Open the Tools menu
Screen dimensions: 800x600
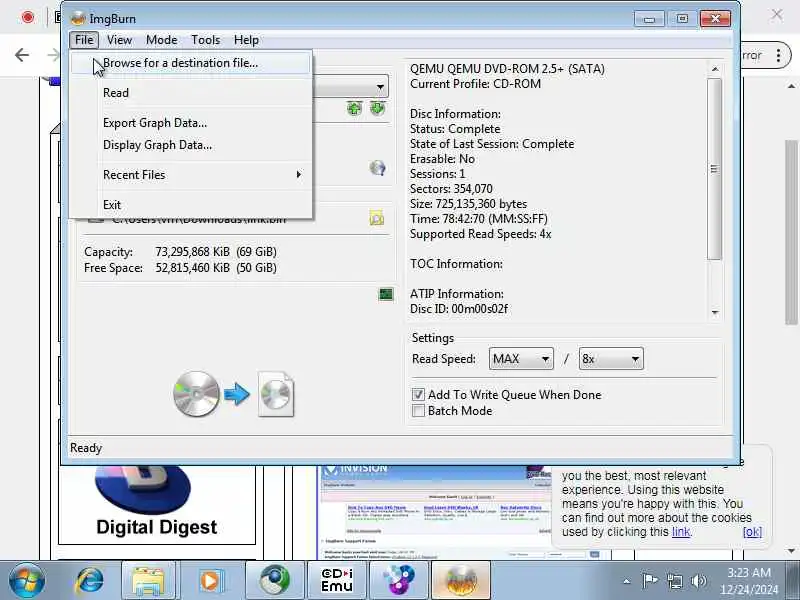205,40
